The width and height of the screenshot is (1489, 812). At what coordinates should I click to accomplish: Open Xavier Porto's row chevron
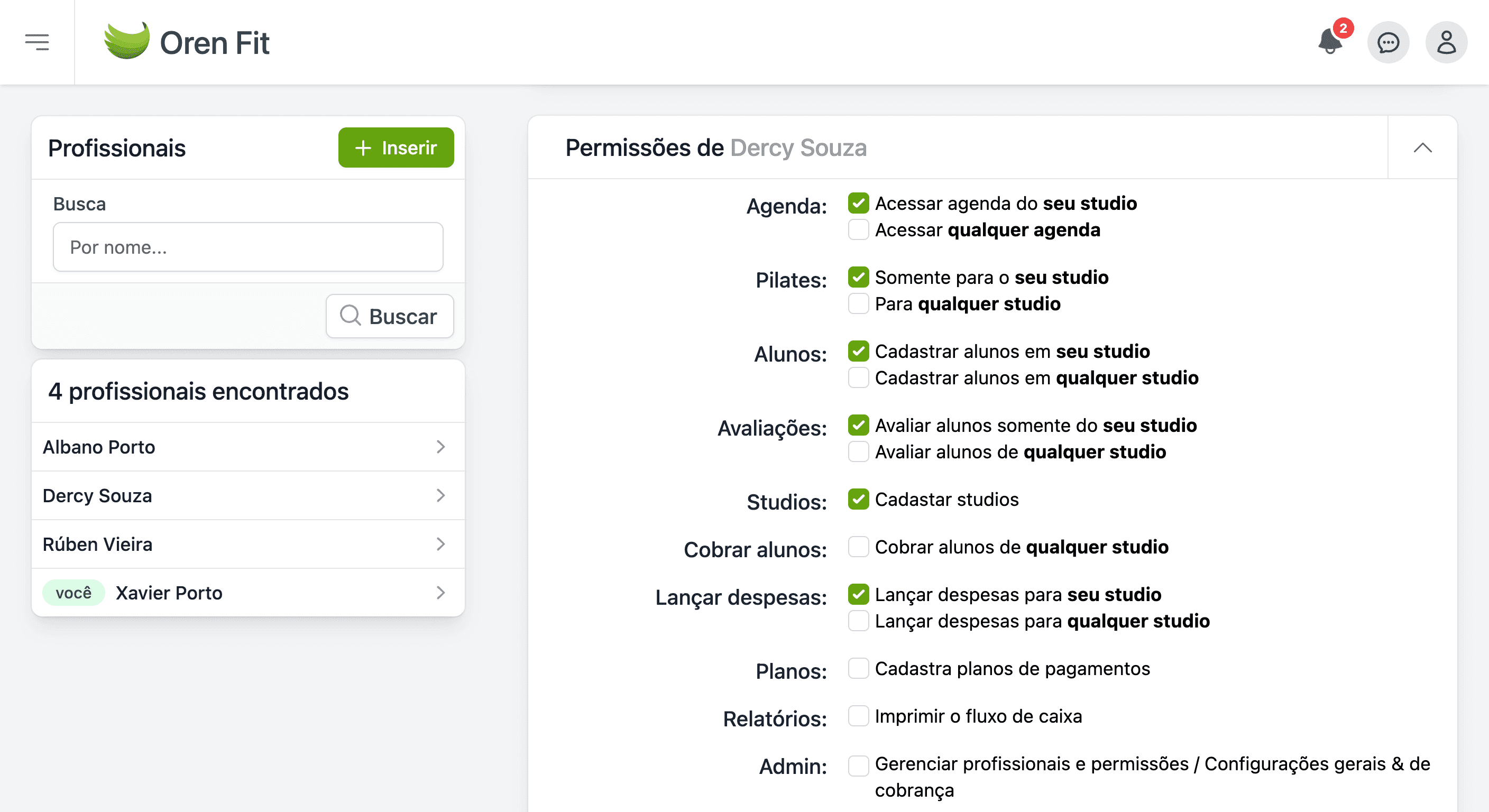pos(440,593)
